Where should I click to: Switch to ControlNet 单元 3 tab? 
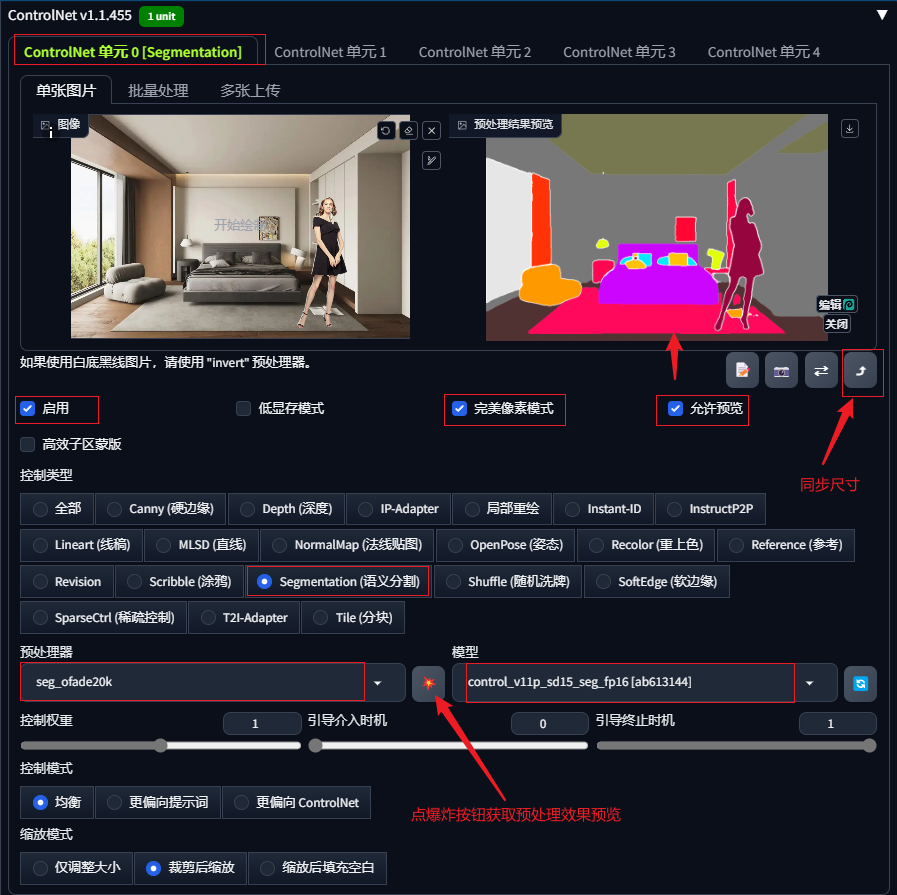pos(619,52)
